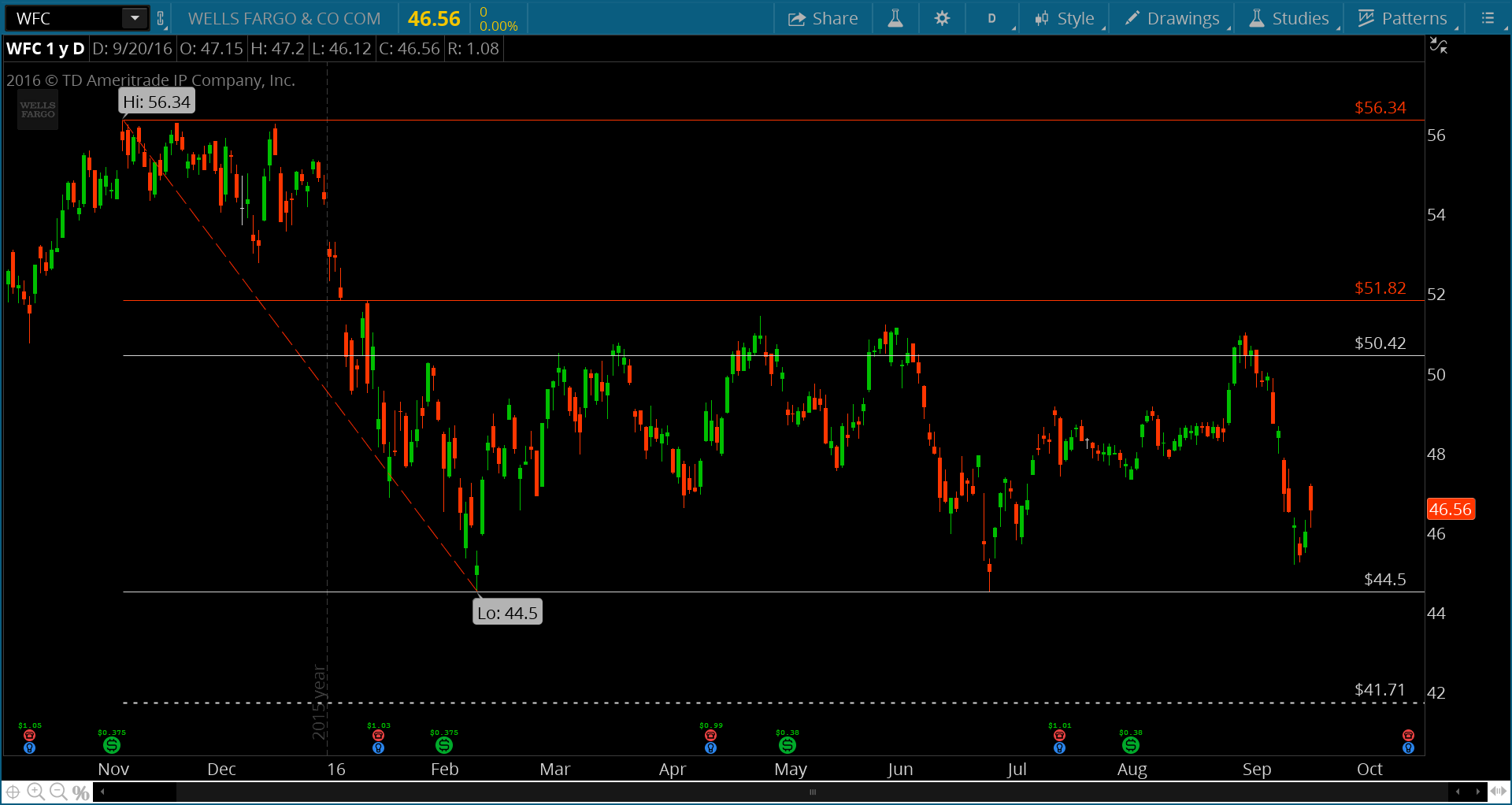Screen dimensions: 1512x805
Task: Click the scroll right step arrow
Action: point(1477,792)
